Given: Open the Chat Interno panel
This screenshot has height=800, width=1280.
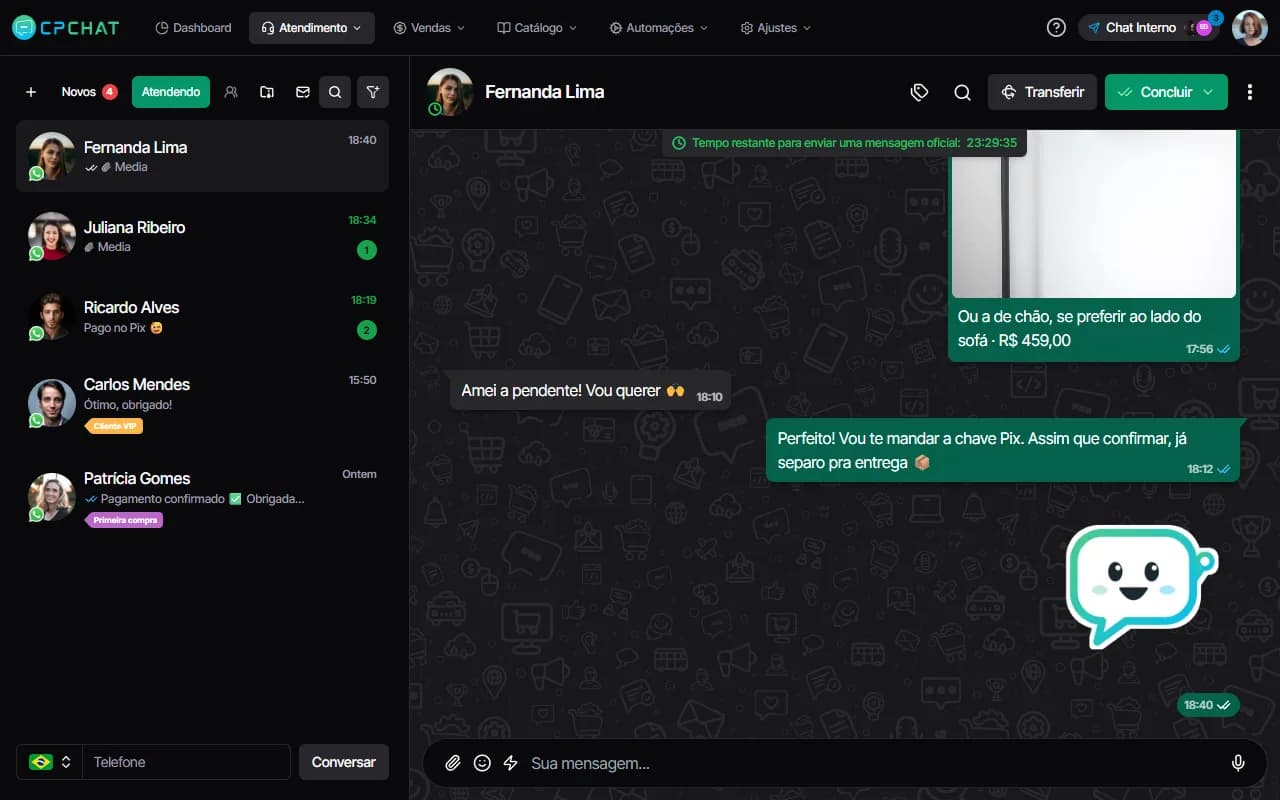Looking at the screenshot, I should (x=1149, y=28).
